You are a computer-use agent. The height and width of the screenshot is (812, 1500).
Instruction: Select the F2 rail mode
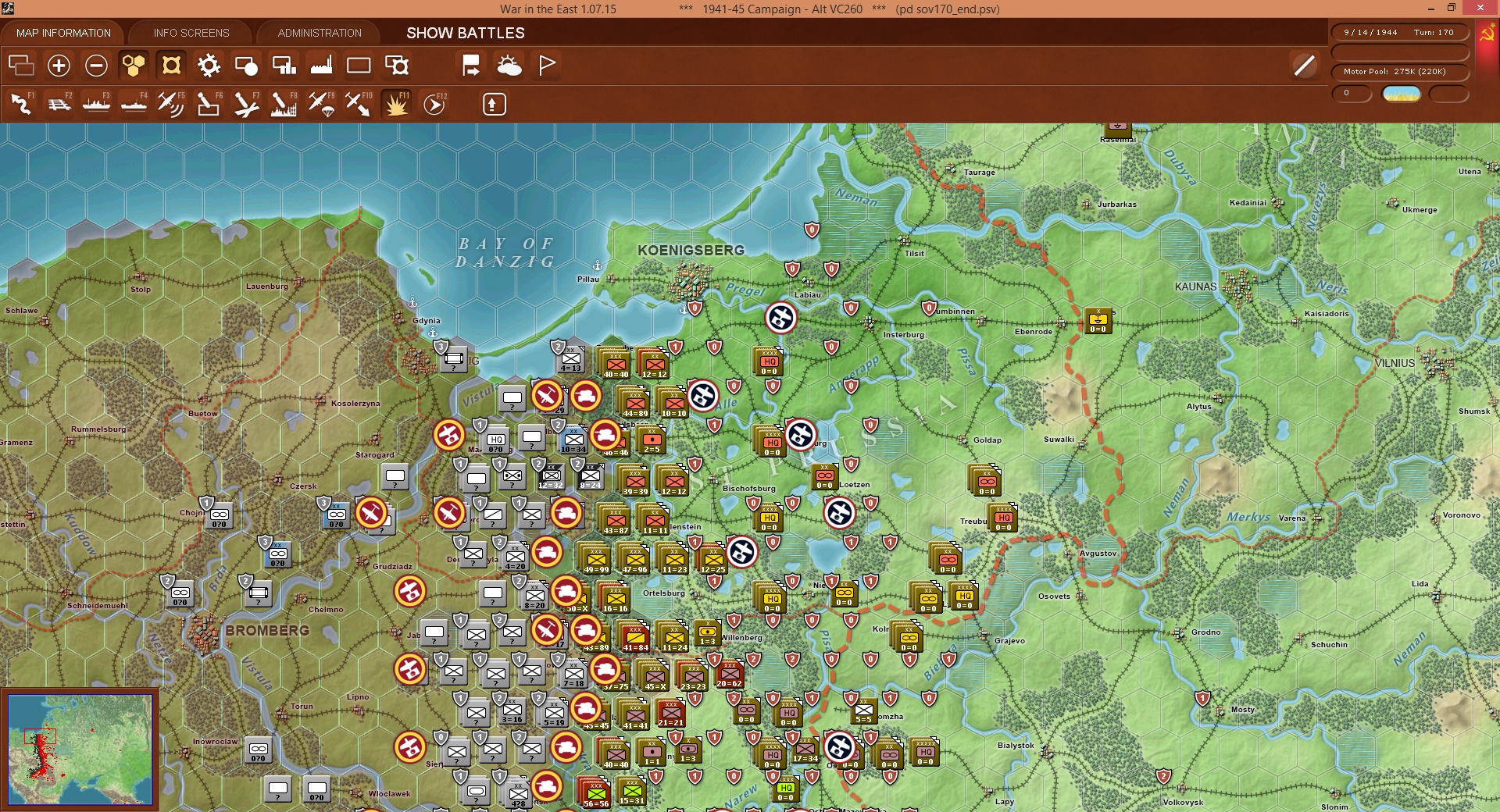(x=59, y=104)
